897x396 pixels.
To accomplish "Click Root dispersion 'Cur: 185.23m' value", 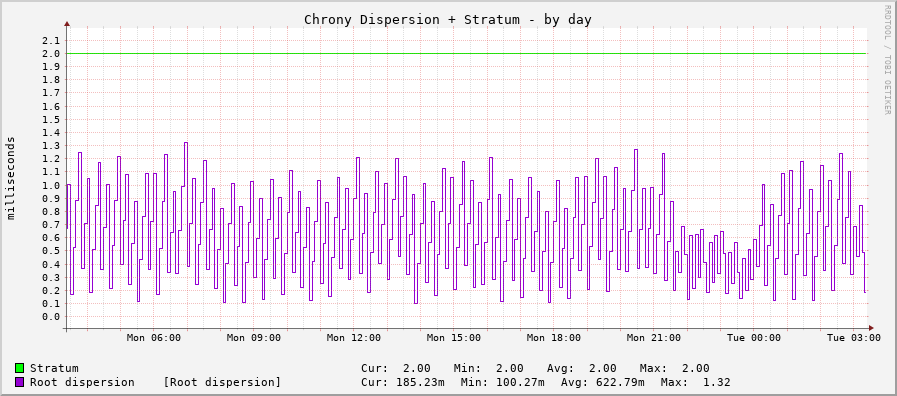I will (403, 382).
